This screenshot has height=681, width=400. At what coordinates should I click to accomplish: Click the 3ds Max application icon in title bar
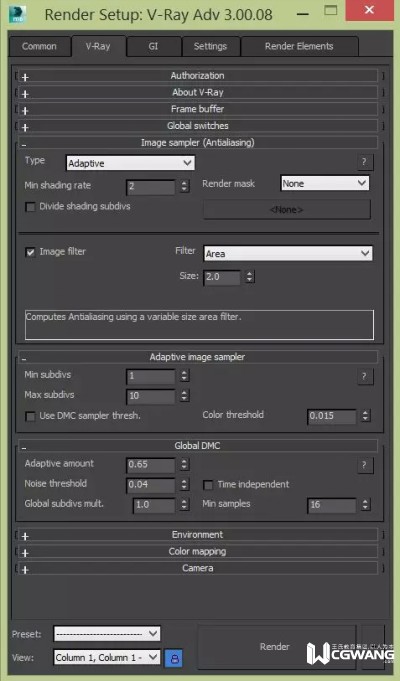click(x=17, y=14)
